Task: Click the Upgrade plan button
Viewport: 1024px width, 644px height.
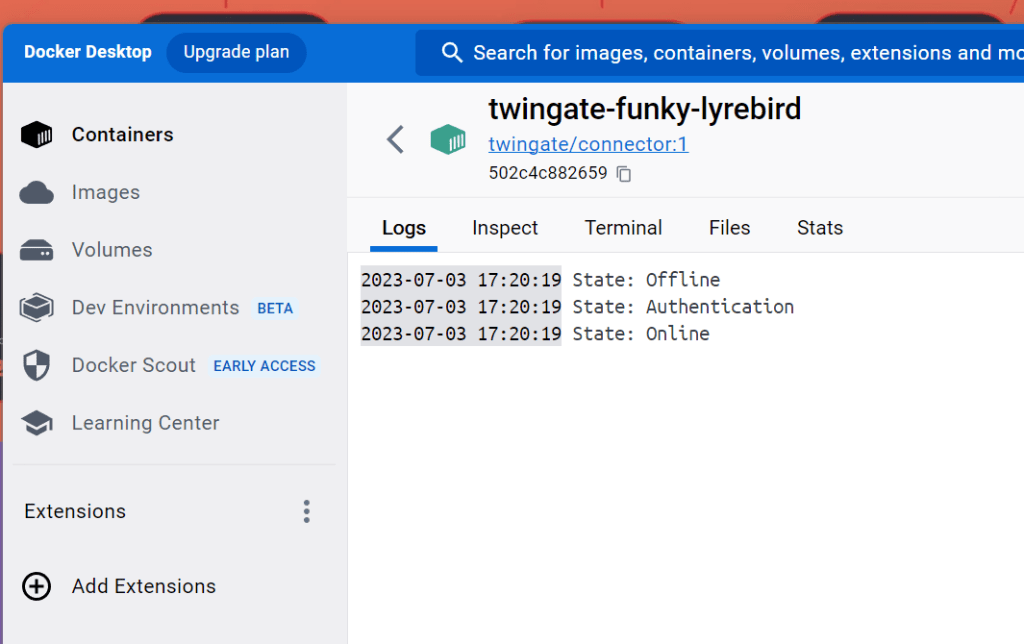Action: click(236, 52)
